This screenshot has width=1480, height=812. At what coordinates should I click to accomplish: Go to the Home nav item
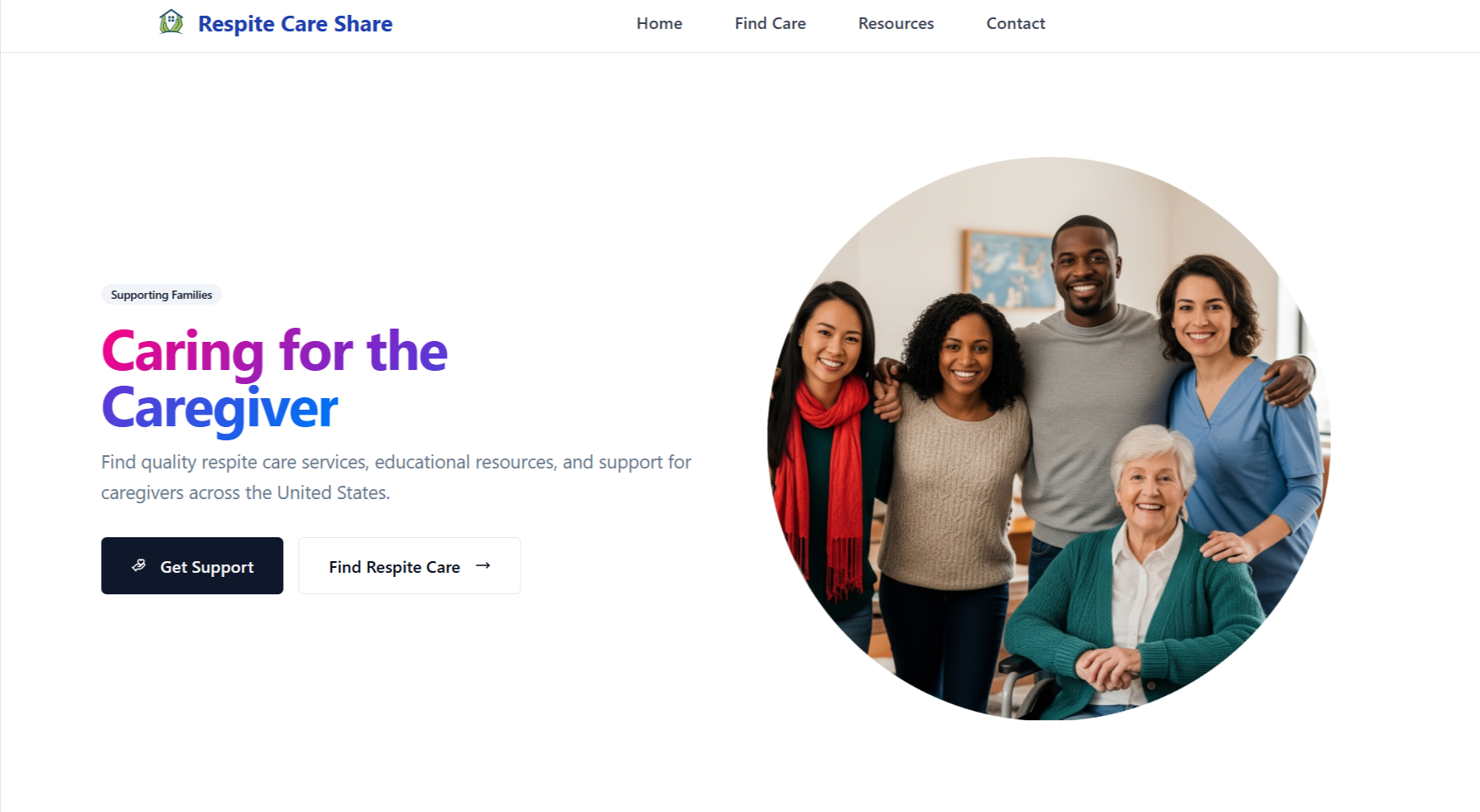(x=659, y=24)
